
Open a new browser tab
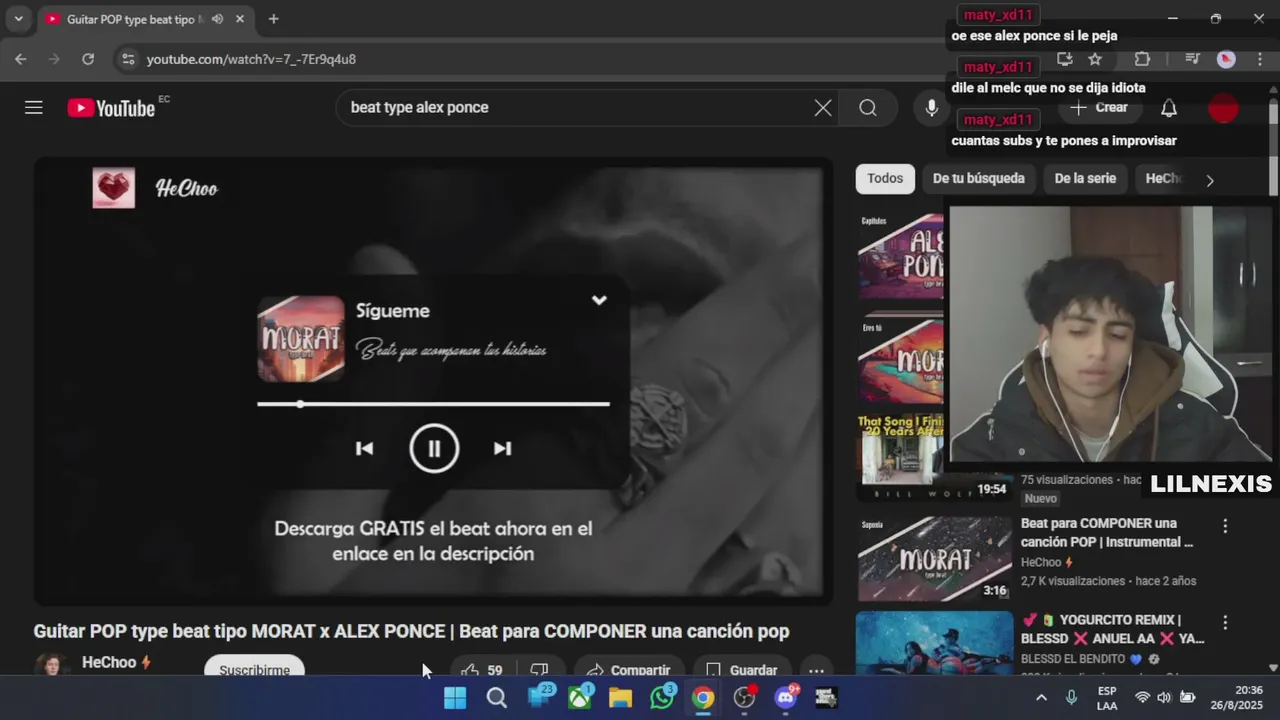pos(273,19)
